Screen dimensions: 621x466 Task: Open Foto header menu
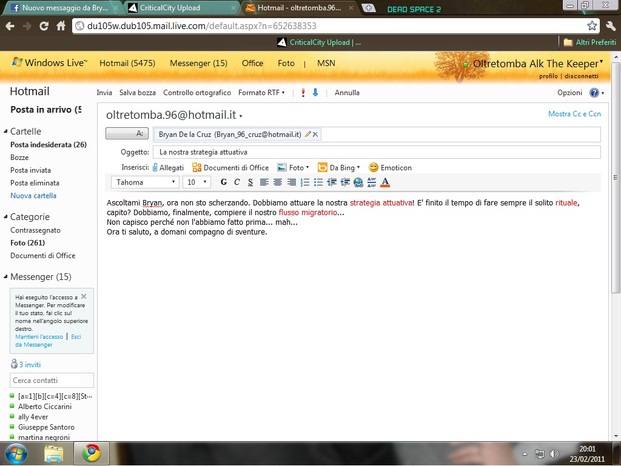click(x=286, y=63)
